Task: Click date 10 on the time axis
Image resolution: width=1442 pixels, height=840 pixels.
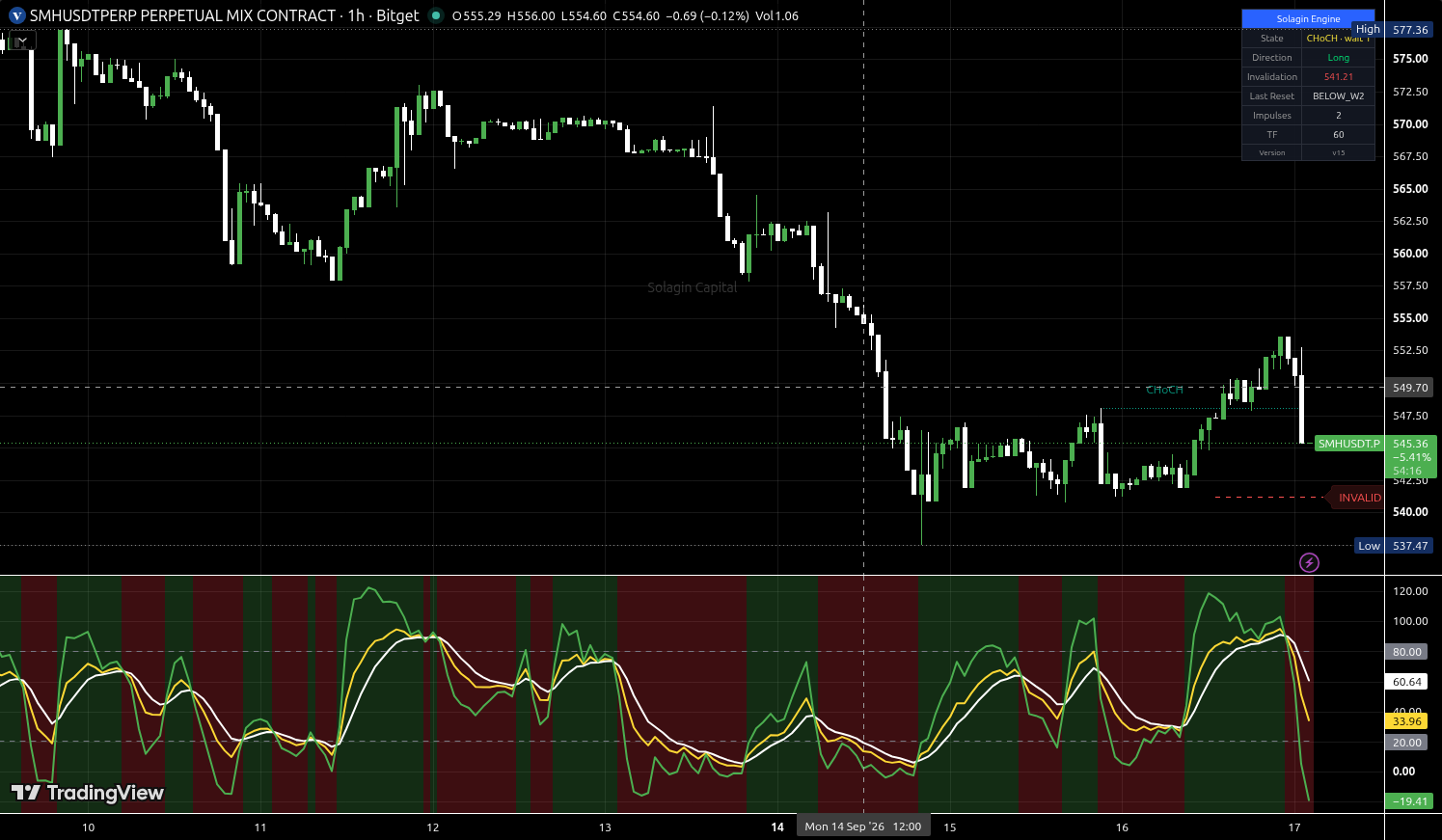Action: click(89, 827)
